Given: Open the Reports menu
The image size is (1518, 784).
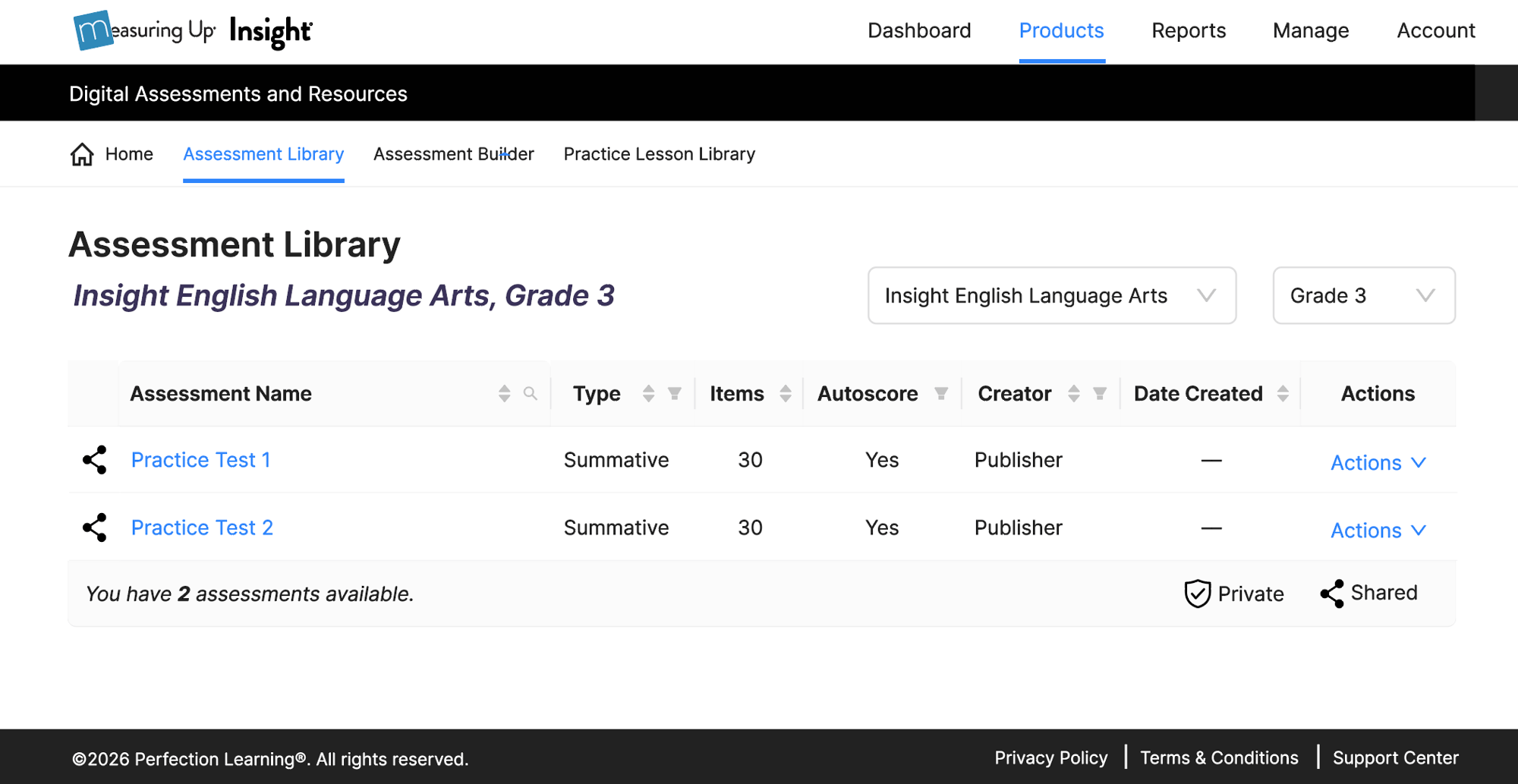Looking at the screenshot, I should pos(1189,30).
